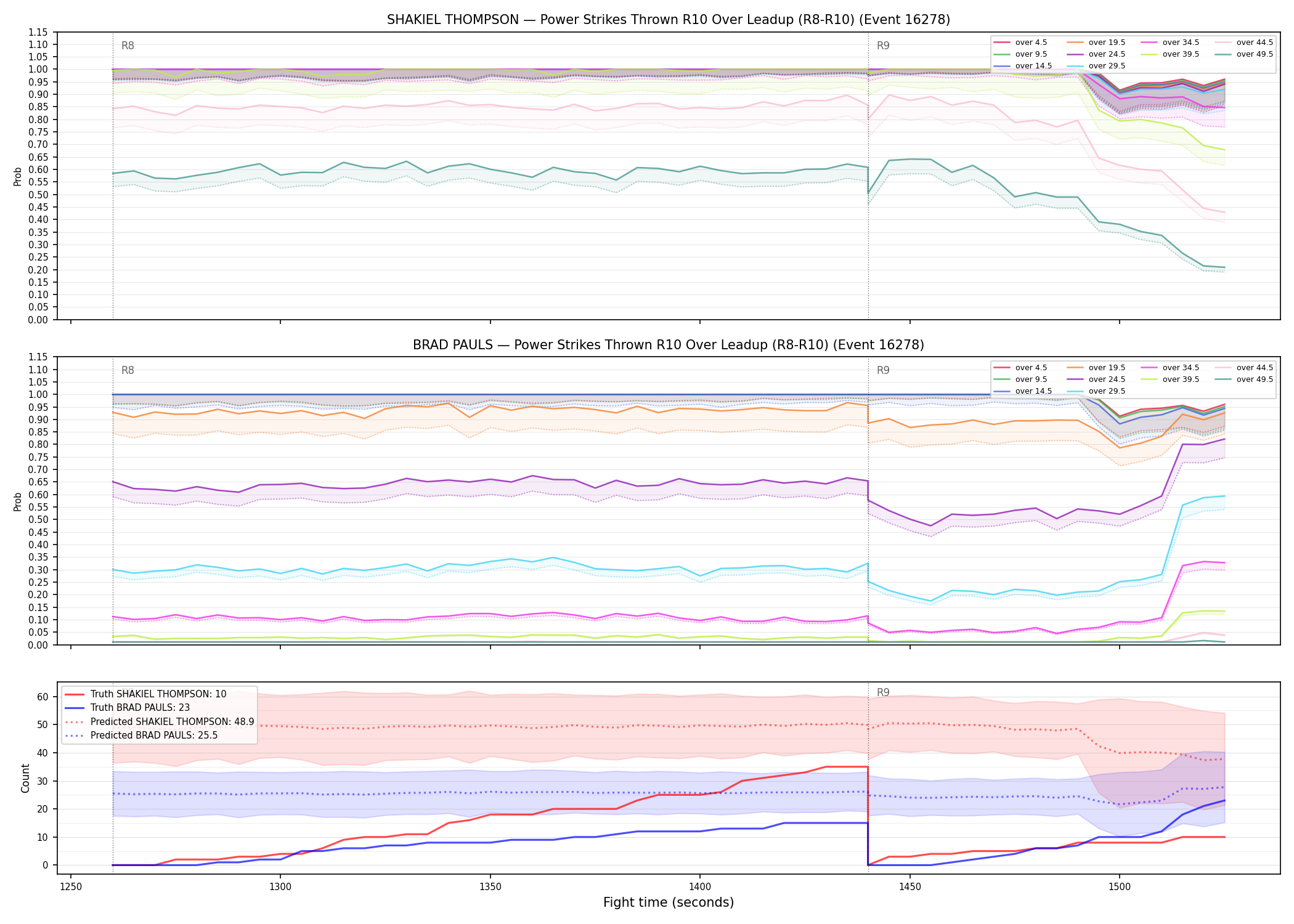Click the 1.15 tick on Thompson chart y-axis
1294x924 pixels.
click(x=38, y=32)
